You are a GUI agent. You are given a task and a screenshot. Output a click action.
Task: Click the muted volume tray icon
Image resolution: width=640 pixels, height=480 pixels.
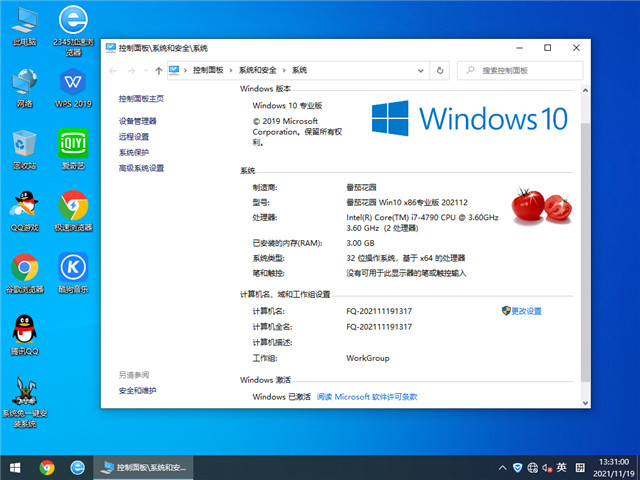[547, 468]
